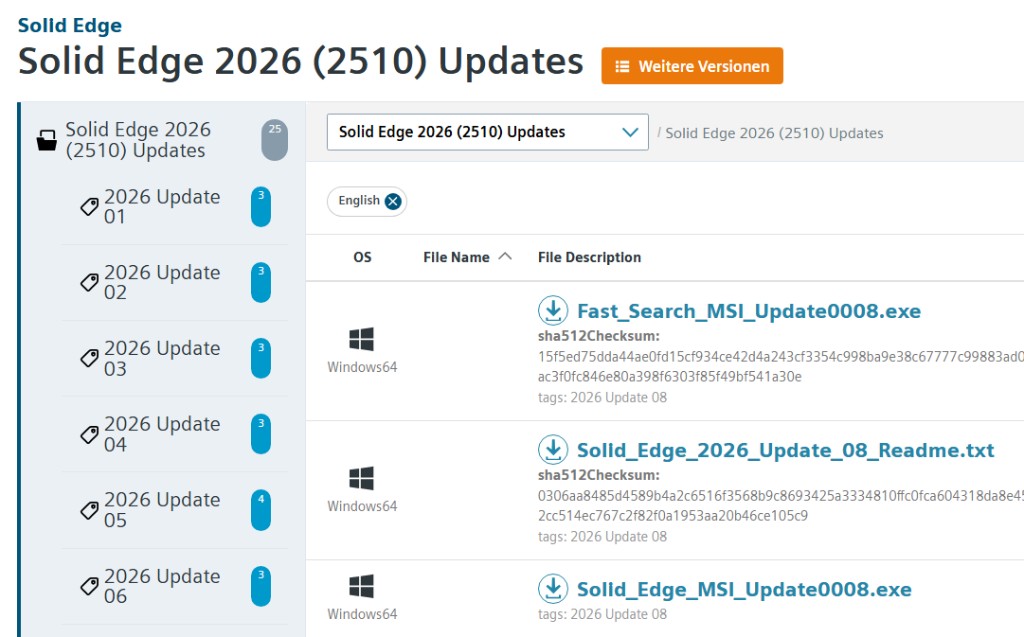This screenshot has height=637, width=1024.
Task: Click the File Name sort arrow
Action: [505, 257]
